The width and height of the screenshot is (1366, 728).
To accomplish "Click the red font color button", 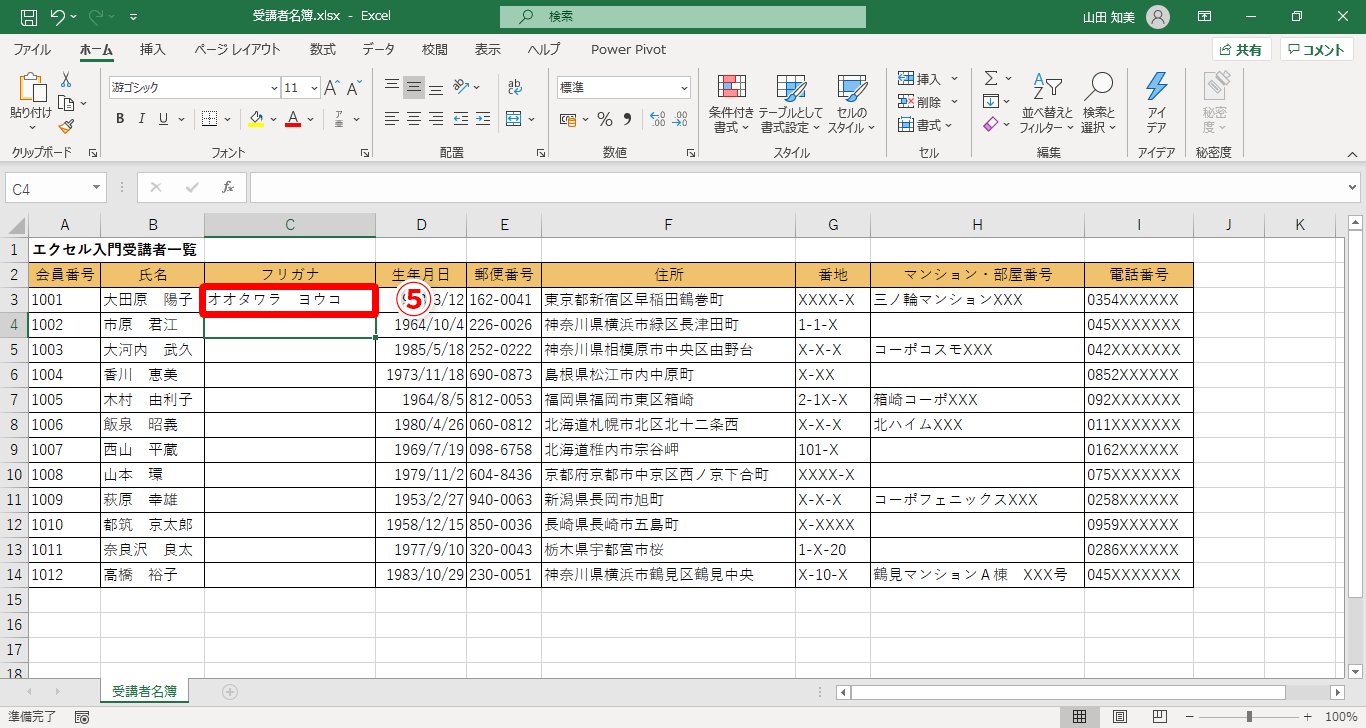I will pos(294,119).
